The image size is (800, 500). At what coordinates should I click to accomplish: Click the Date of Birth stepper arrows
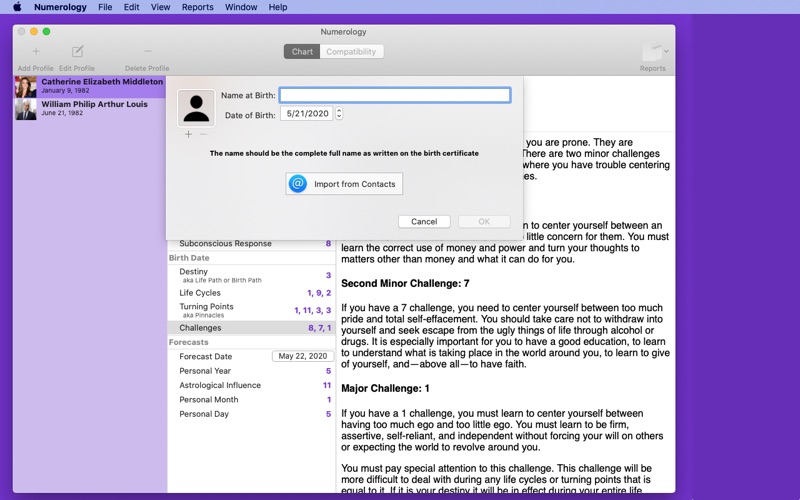pyautogui.click(x=339, y=114)
